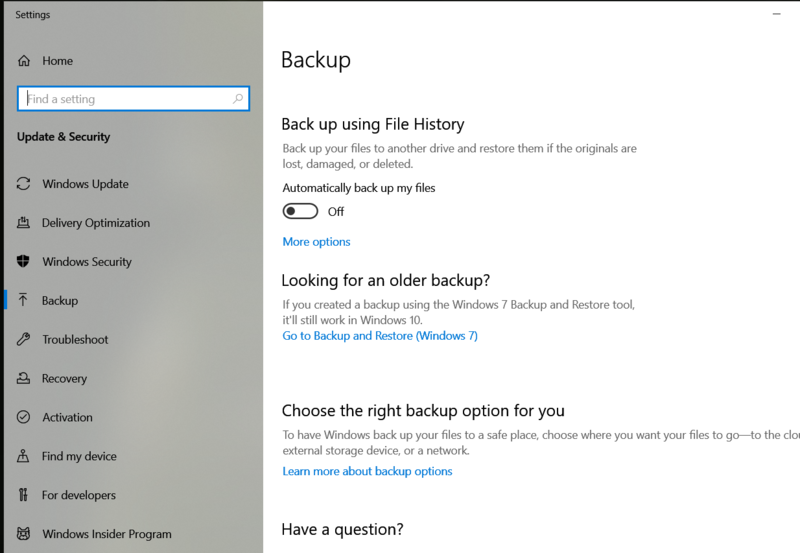The height and width of the screenshot is (553, 800).
Task: Open More options for File History
Action: point(316,242)
